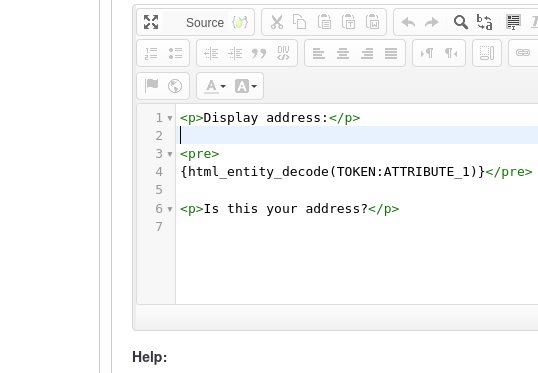
Task: Click the closing pre tag on line 4
Action: click(x=509, y=172)
